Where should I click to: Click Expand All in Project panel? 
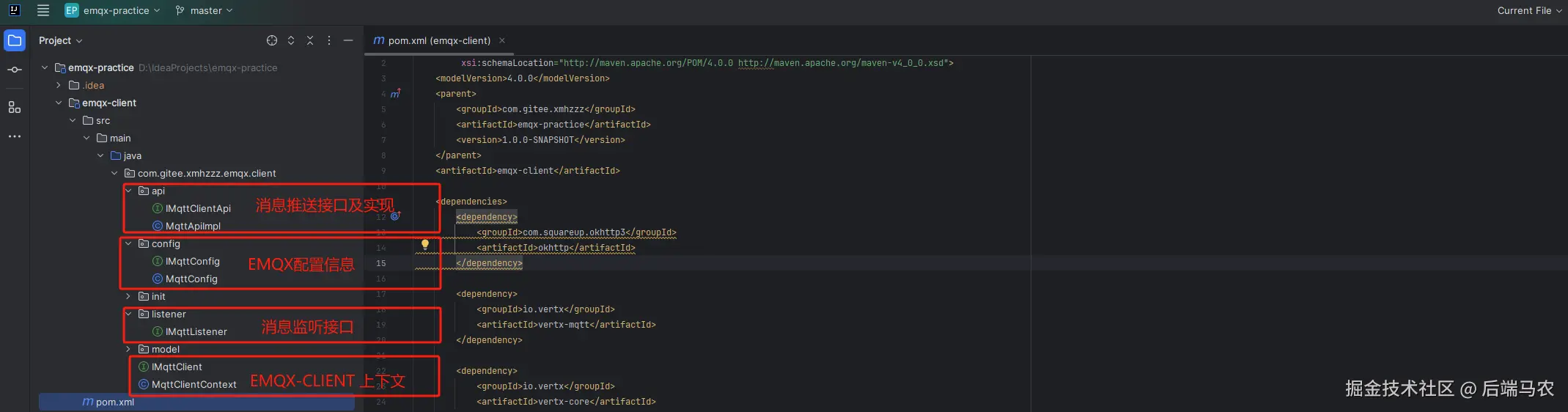(x=291, y=40)
